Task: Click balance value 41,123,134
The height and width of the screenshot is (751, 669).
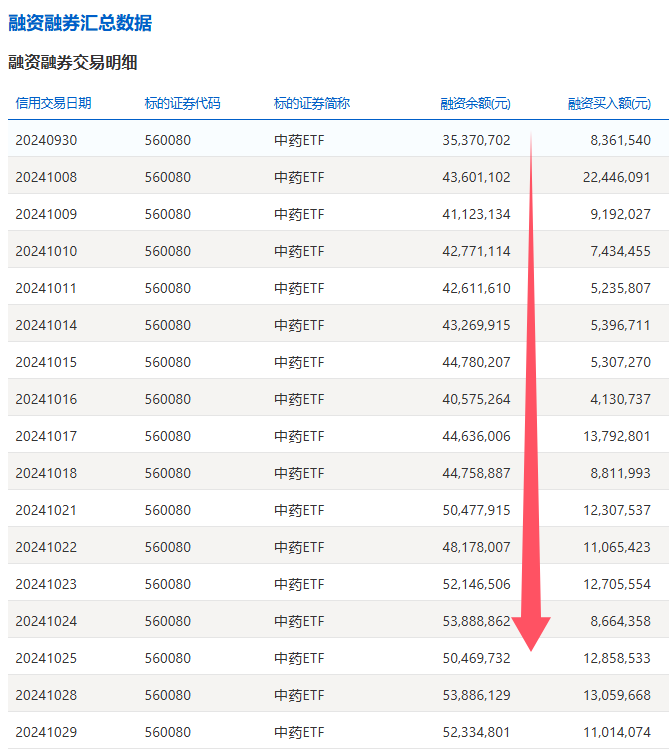Action: (476, 214)
